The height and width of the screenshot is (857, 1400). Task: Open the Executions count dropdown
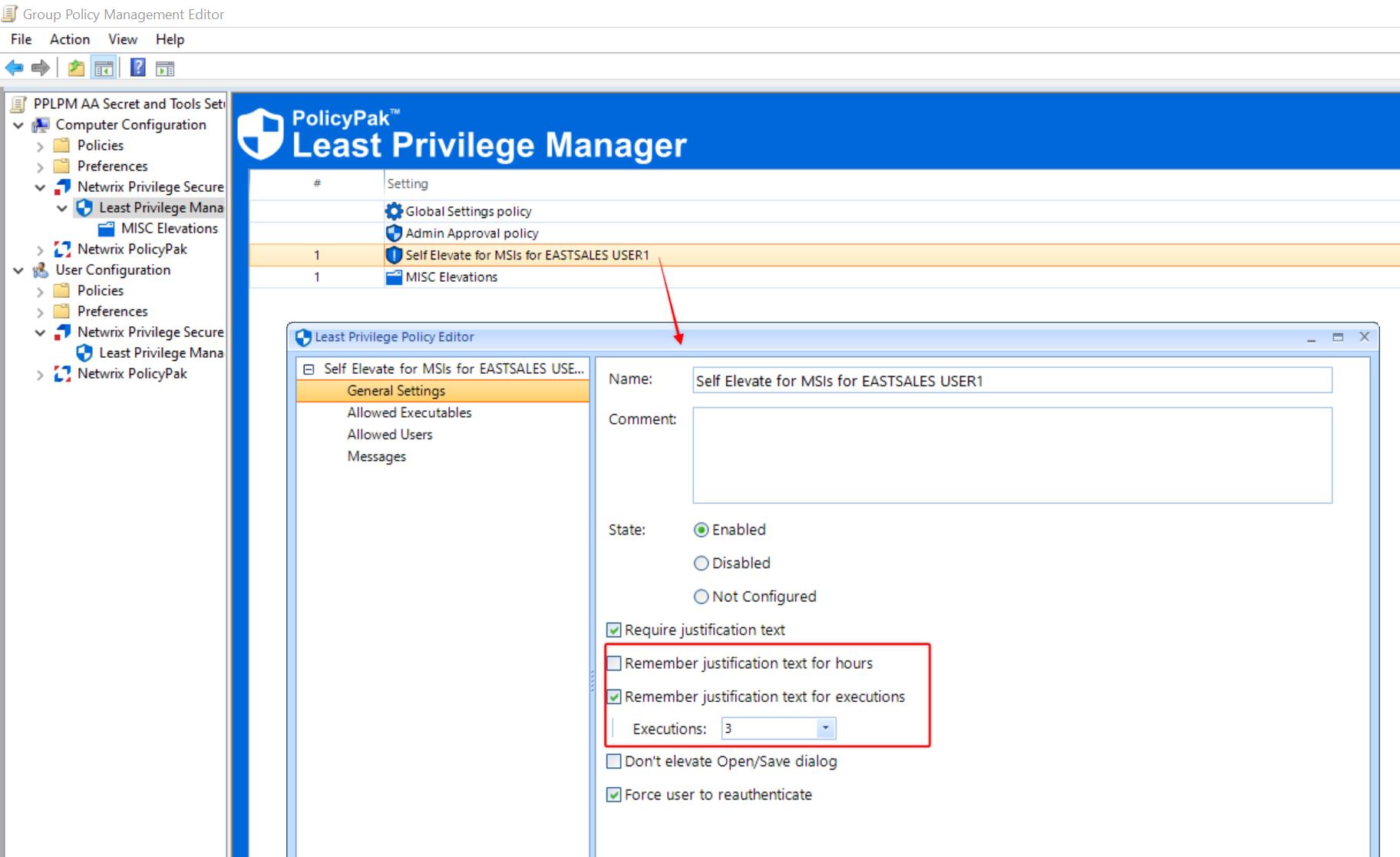pyautogui.click(x=825, y=728)
